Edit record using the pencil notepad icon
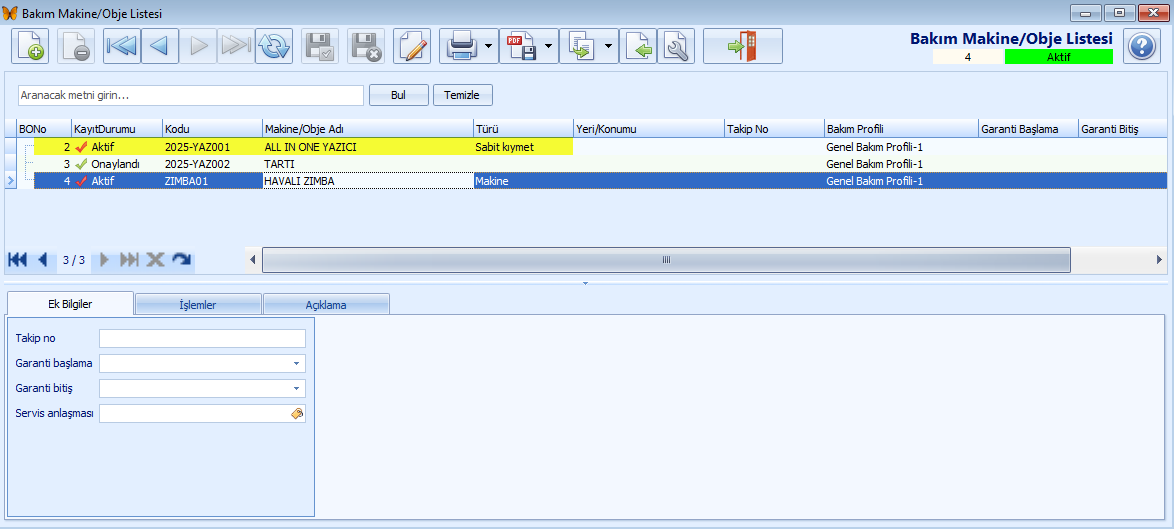1174x529 pixels. 412,46
